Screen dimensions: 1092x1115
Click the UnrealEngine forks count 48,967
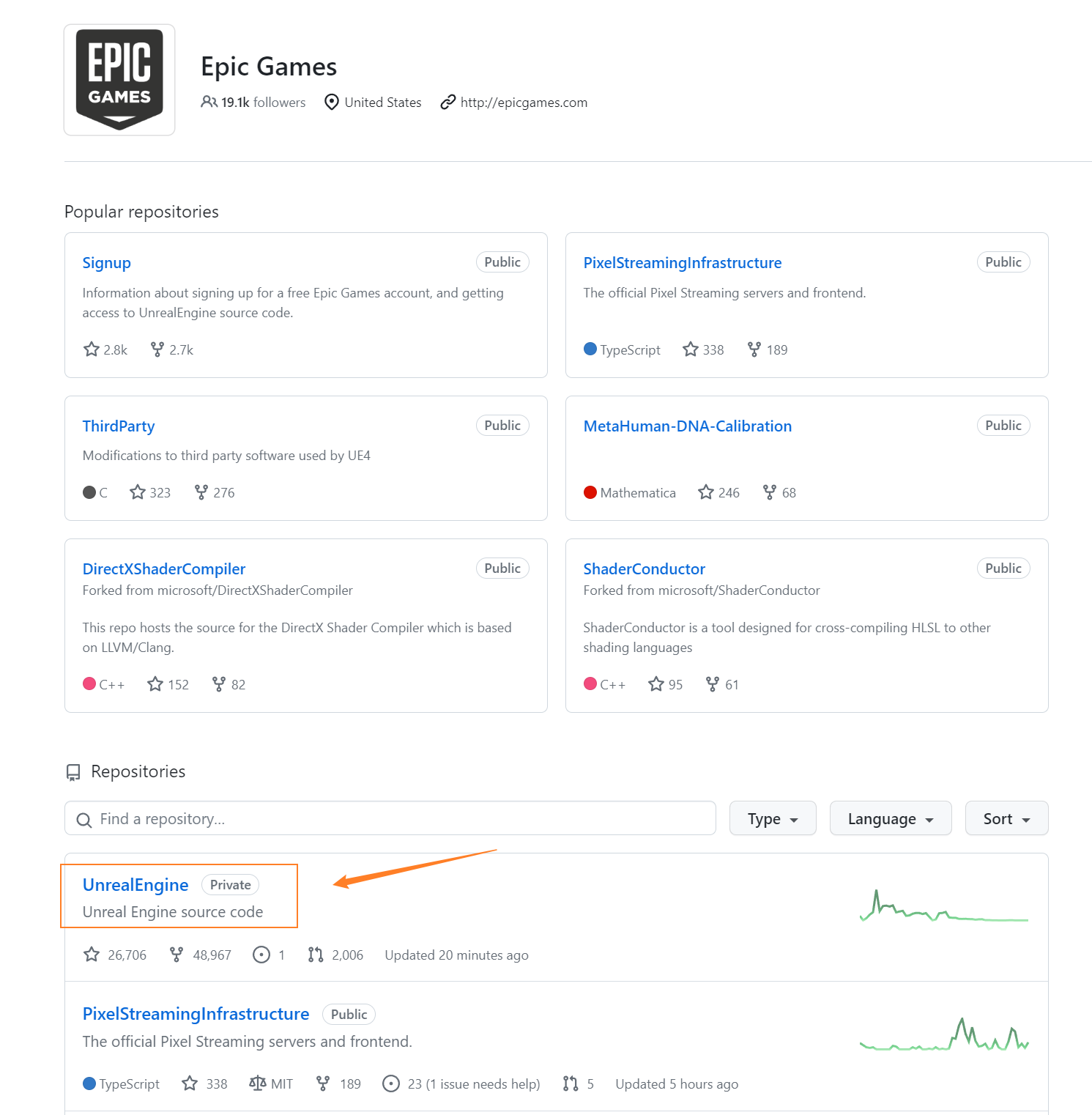coord(200,955)
